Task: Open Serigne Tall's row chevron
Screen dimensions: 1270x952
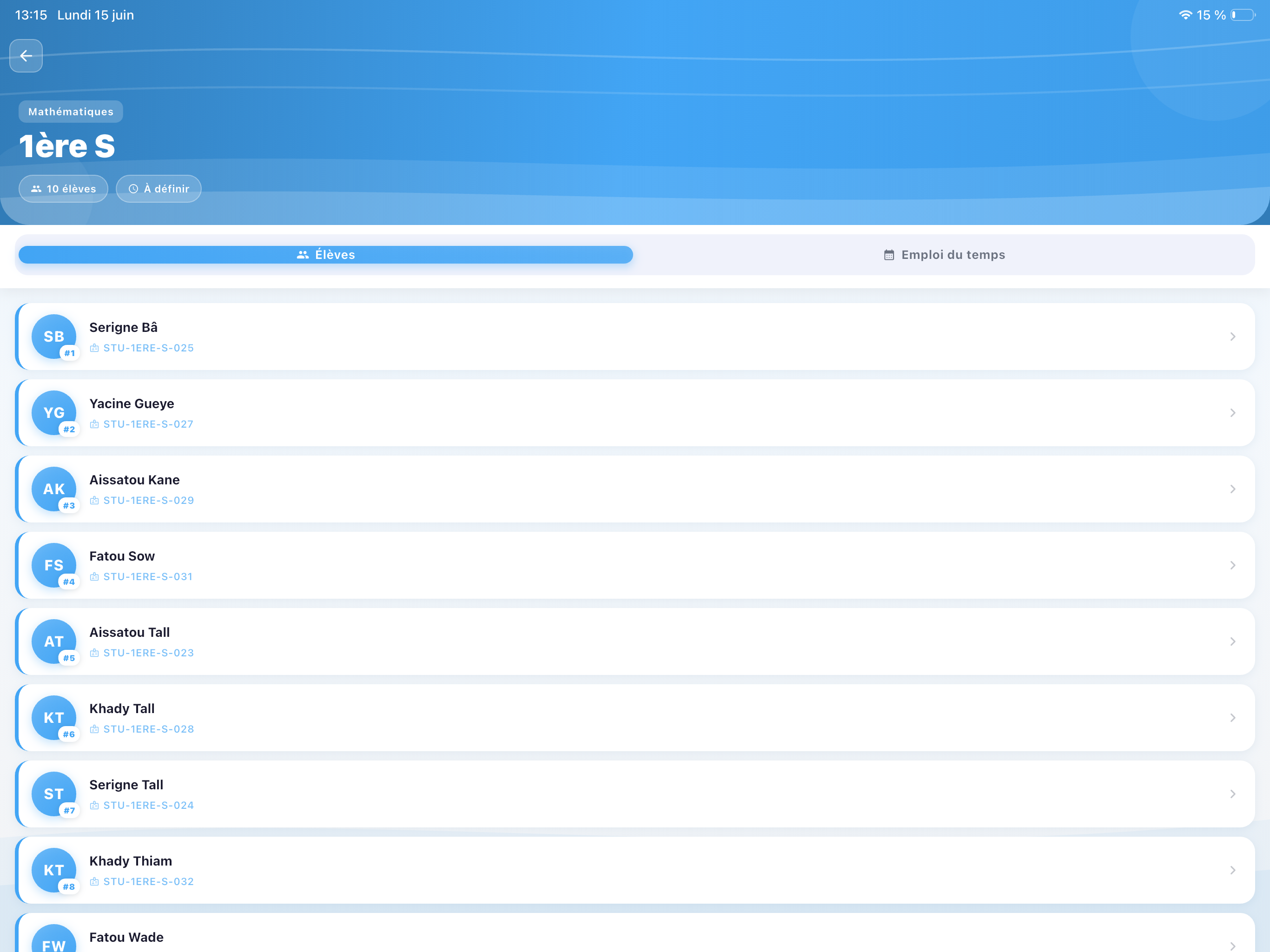Action: [1233, 794]
